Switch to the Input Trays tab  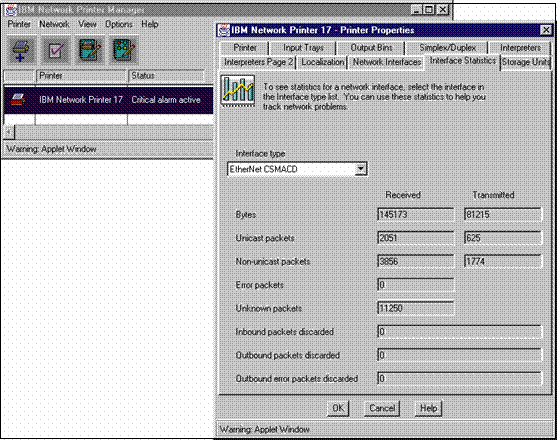(x=303, y=48)
